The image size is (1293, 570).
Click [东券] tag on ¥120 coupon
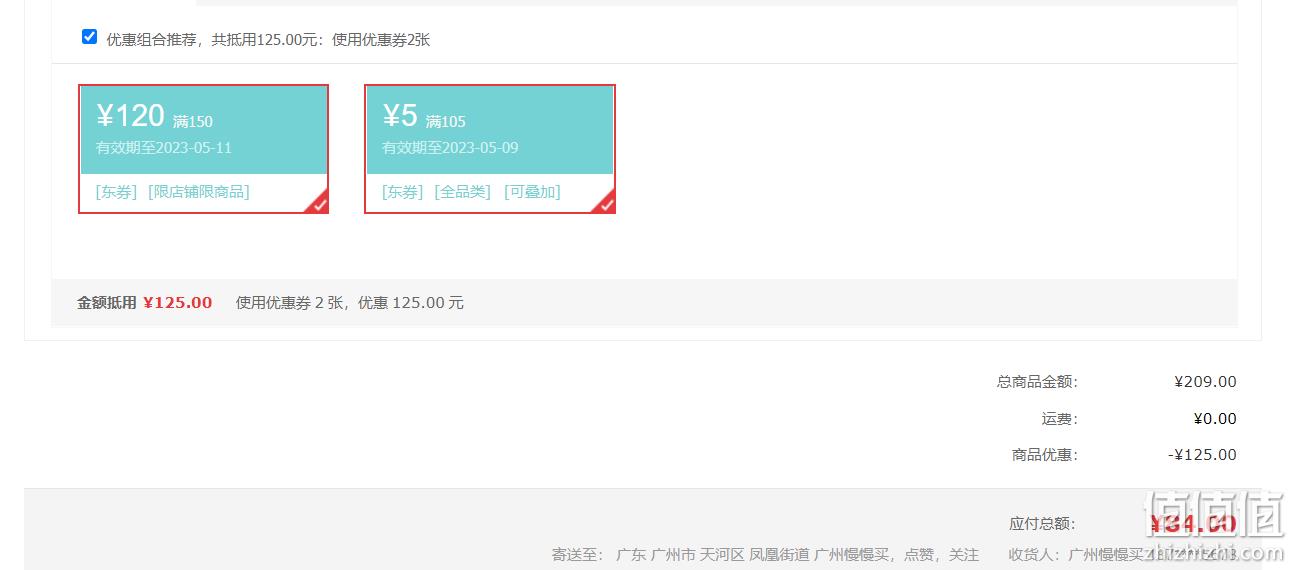pyautogui.click(x=116, y=192)
